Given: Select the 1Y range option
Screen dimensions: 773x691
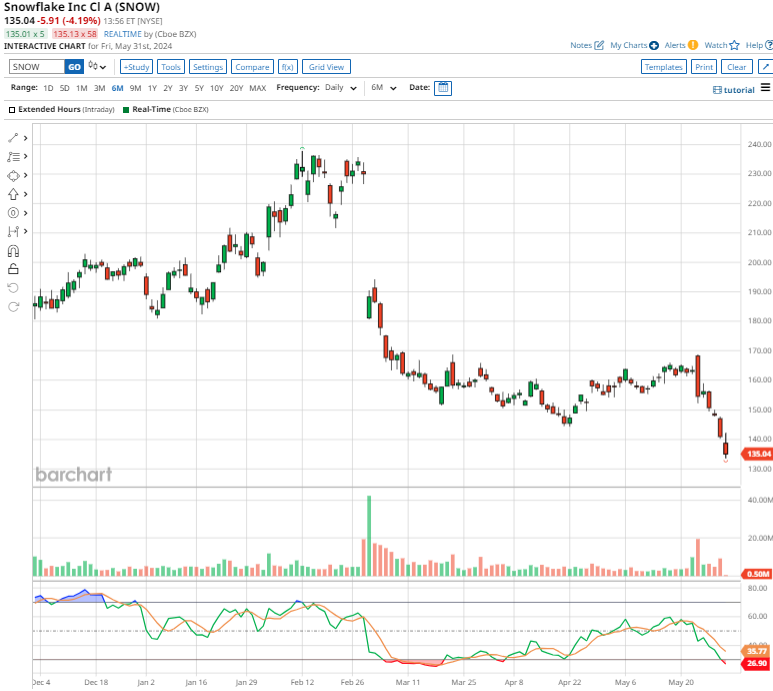Looking at the screenshot, I should [x=153, y=88].
